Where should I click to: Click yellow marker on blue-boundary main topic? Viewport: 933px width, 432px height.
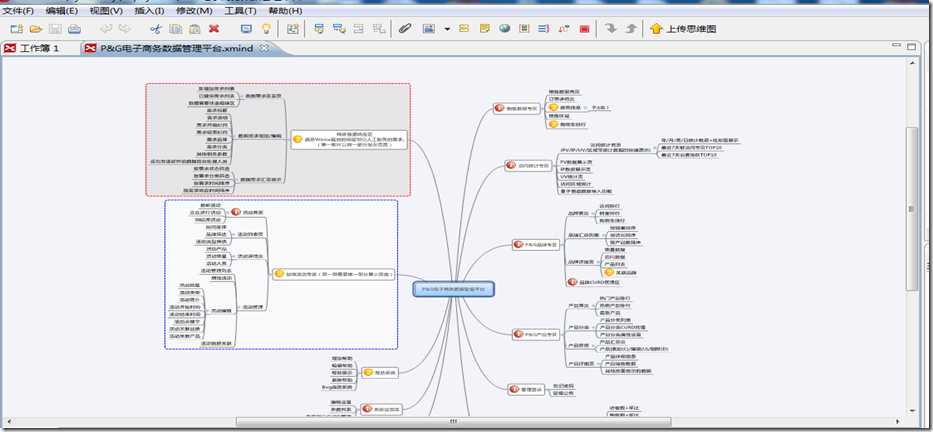coord(278,274)
